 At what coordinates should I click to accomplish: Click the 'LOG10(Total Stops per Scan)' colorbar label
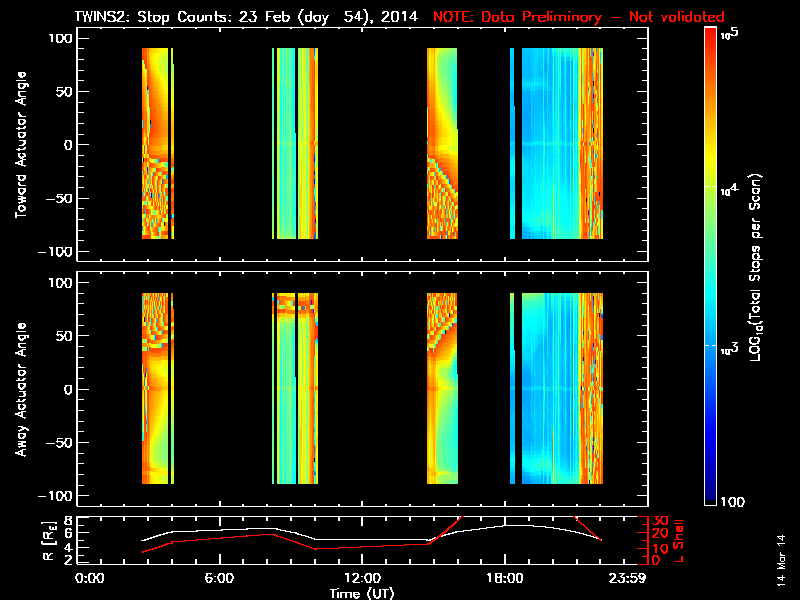(x=756, y=267)
